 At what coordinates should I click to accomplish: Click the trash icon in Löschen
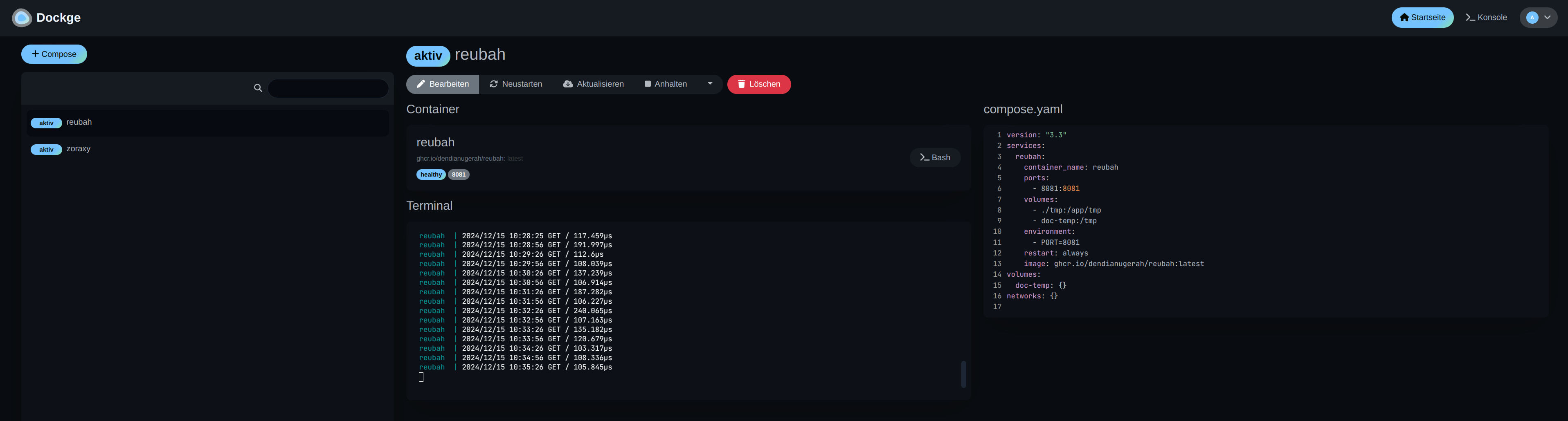pos(741,84)
